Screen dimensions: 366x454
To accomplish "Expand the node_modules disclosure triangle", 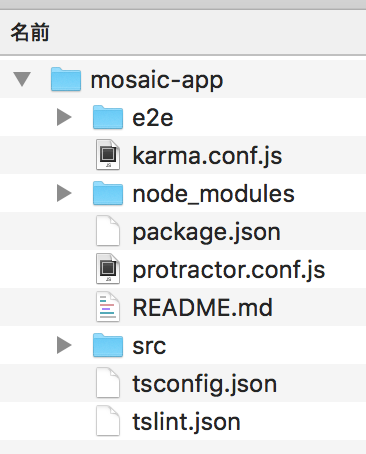I will coord(64,193).
